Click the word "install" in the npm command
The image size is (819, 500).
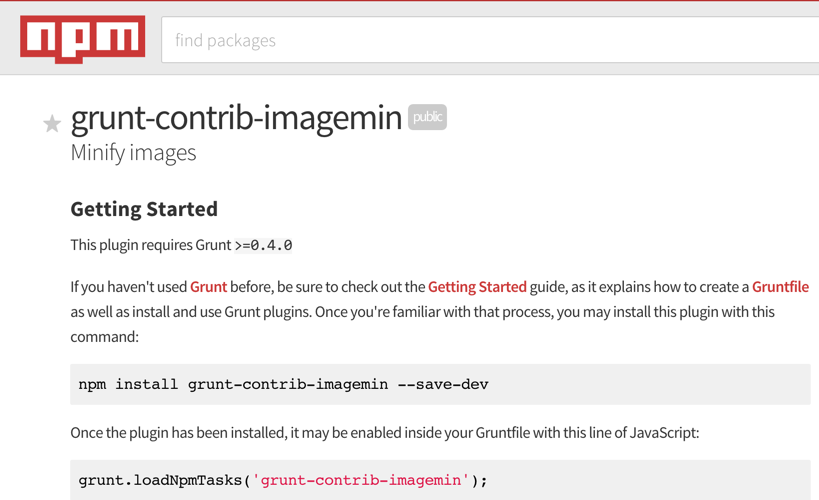coord(147,384)
